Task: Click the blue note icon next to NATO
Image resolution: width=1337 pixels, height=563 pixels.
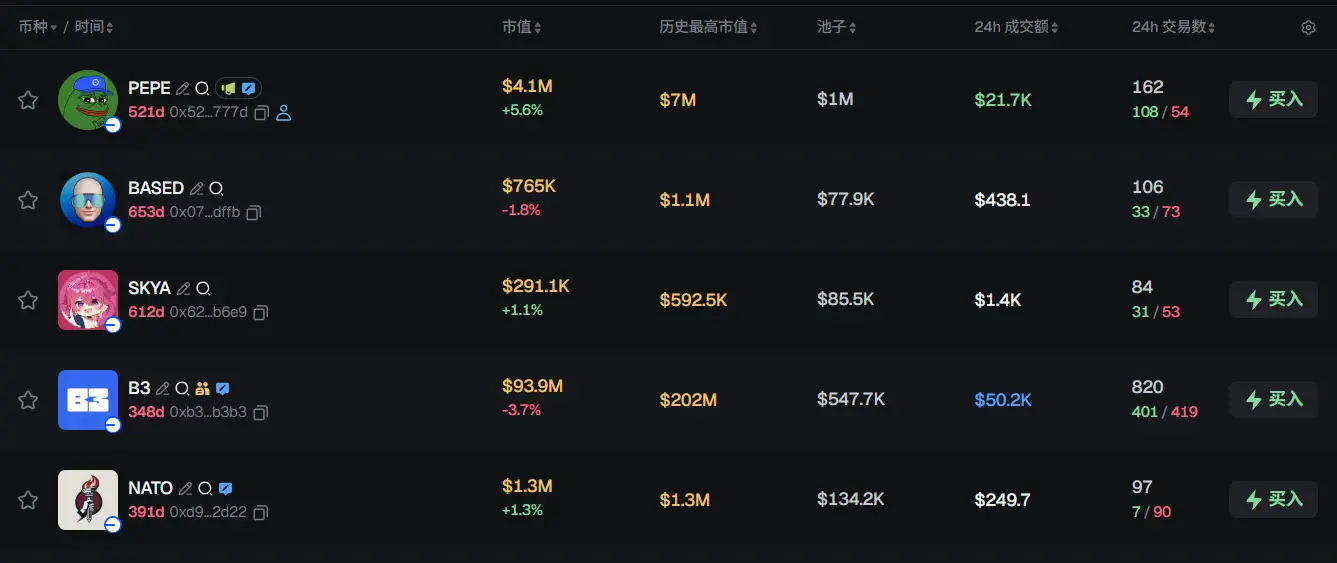Action: pos(226,489)
